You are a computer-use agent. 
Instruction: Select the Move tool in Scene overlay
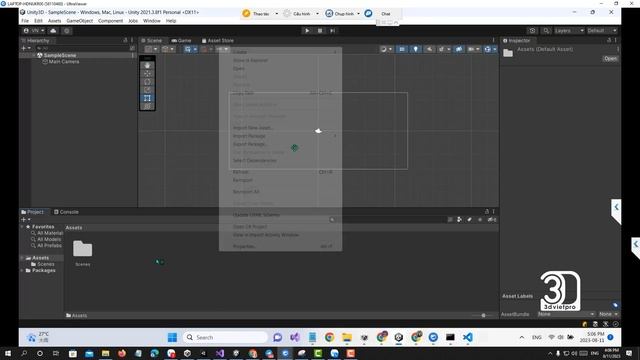point(147,74)
